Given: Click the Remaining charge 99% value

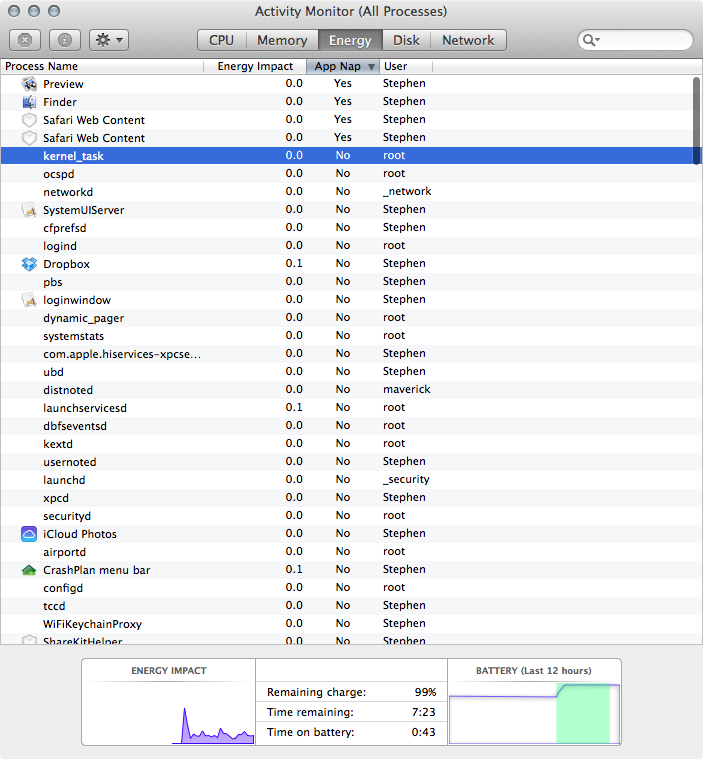Looking at the screenshot, I should (425, 692).
